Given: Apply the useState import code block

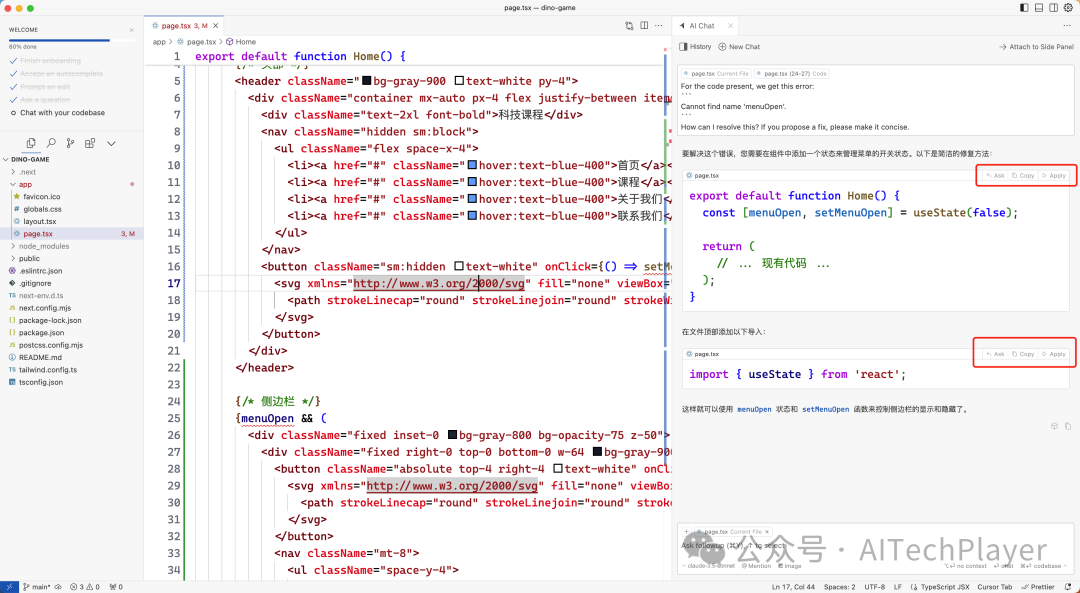Looking at the screenshot, I should pyautogui.click(x=1054, y=354).
